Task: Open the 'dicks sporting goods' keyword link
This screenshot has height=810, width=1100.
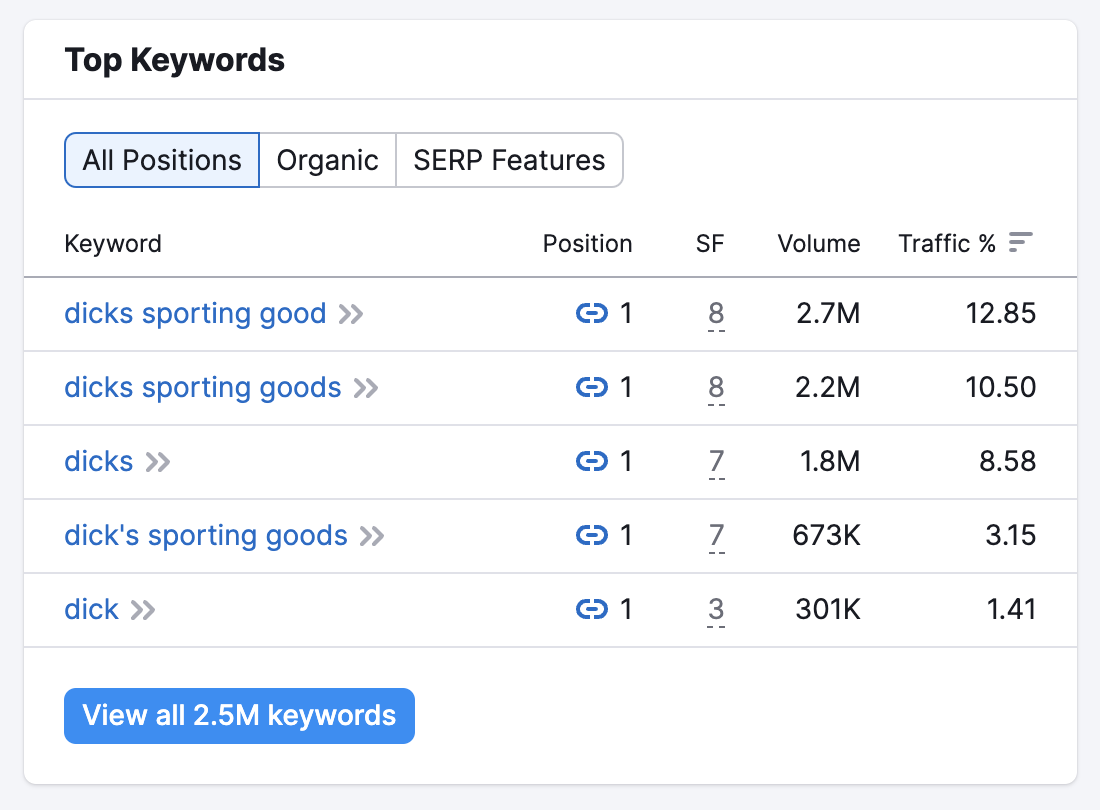Action: [203, 388]
